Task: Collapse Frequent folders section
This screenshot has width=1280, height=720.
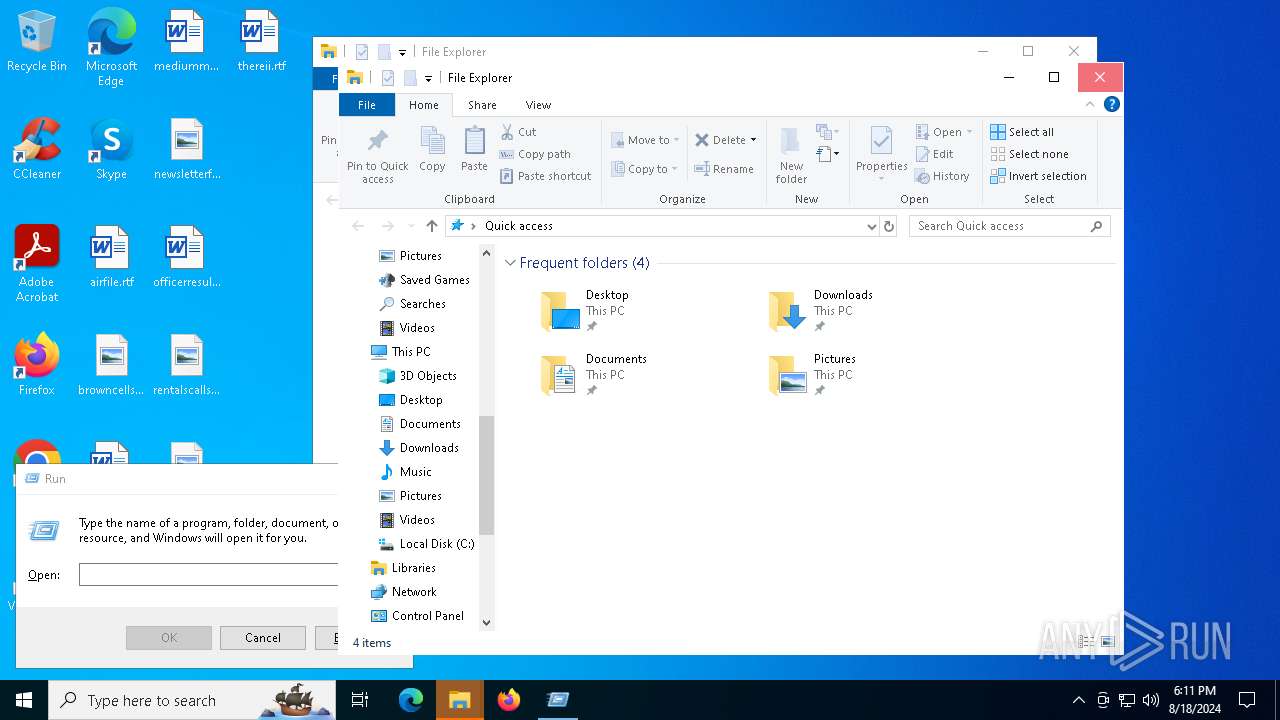Action: coord(510,263)
